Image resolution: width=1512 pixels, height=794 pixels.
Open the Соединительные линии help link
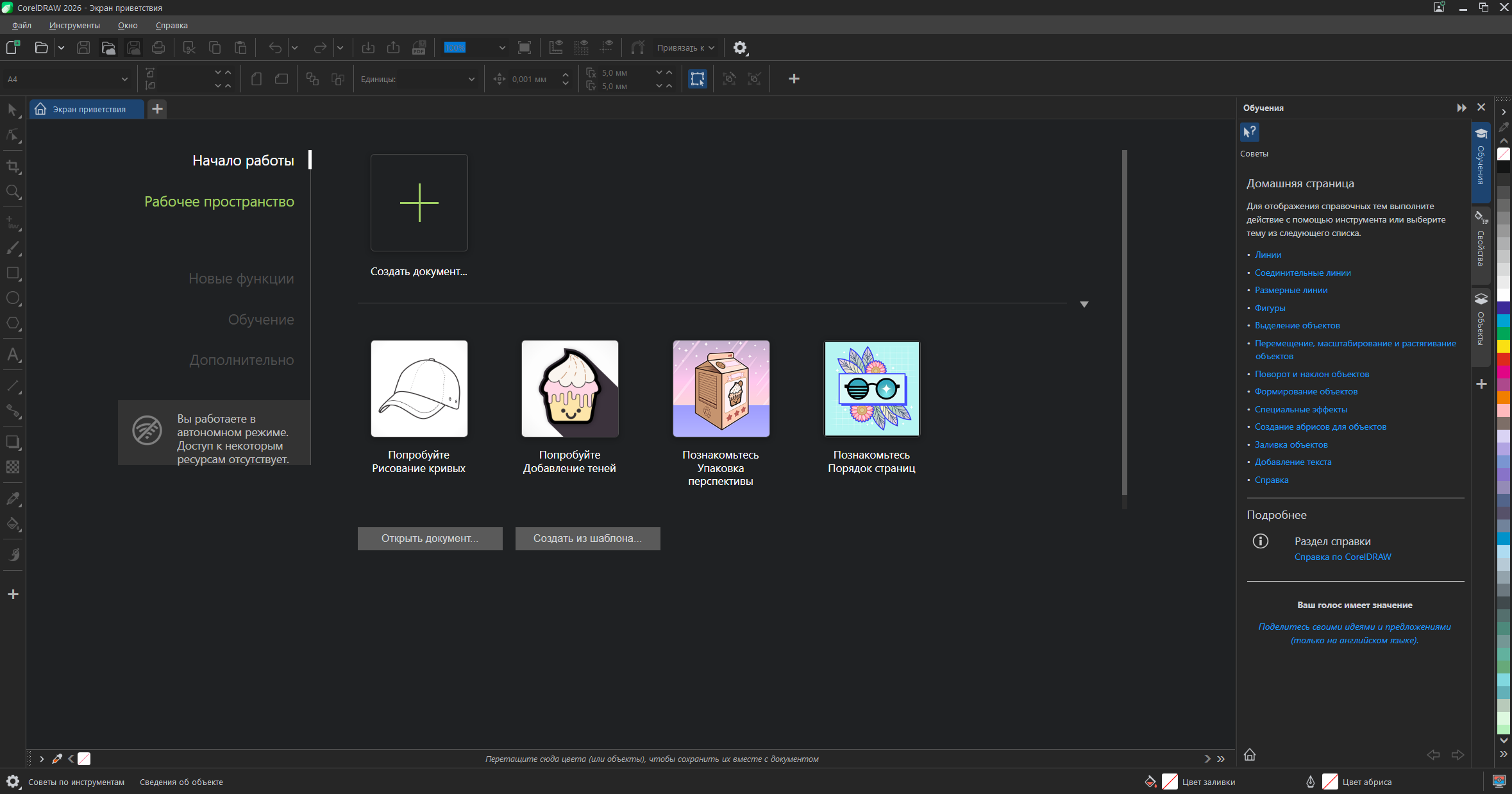pos(1303,273)
